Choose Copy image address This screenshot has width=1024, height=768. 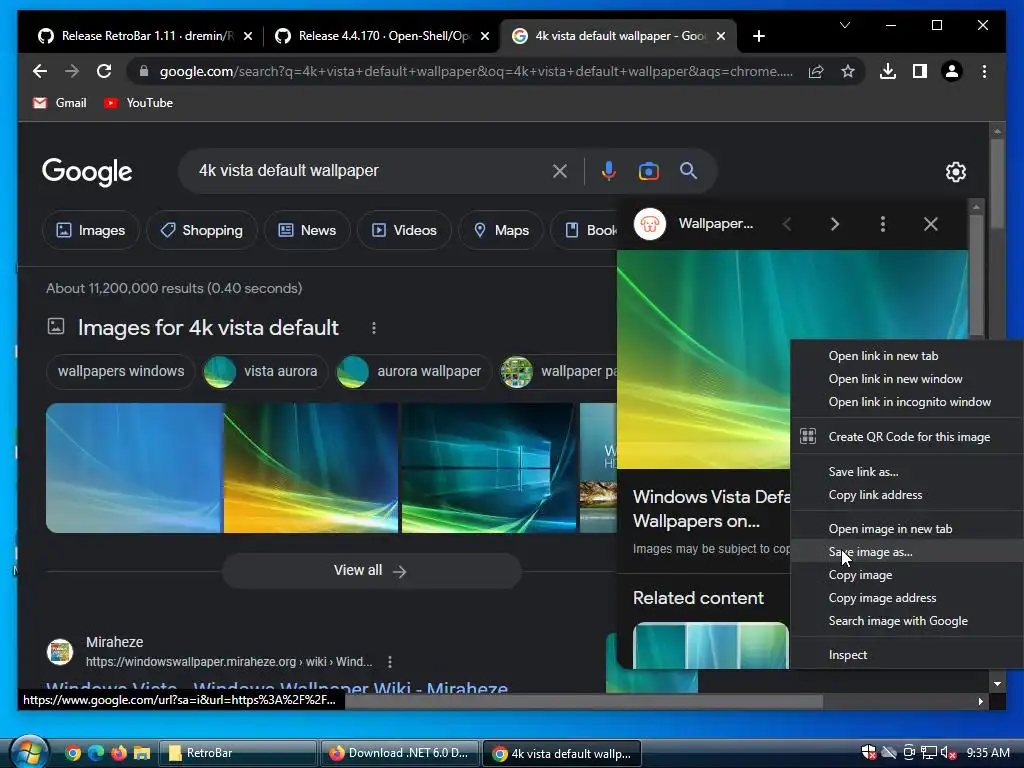point(907,598)
